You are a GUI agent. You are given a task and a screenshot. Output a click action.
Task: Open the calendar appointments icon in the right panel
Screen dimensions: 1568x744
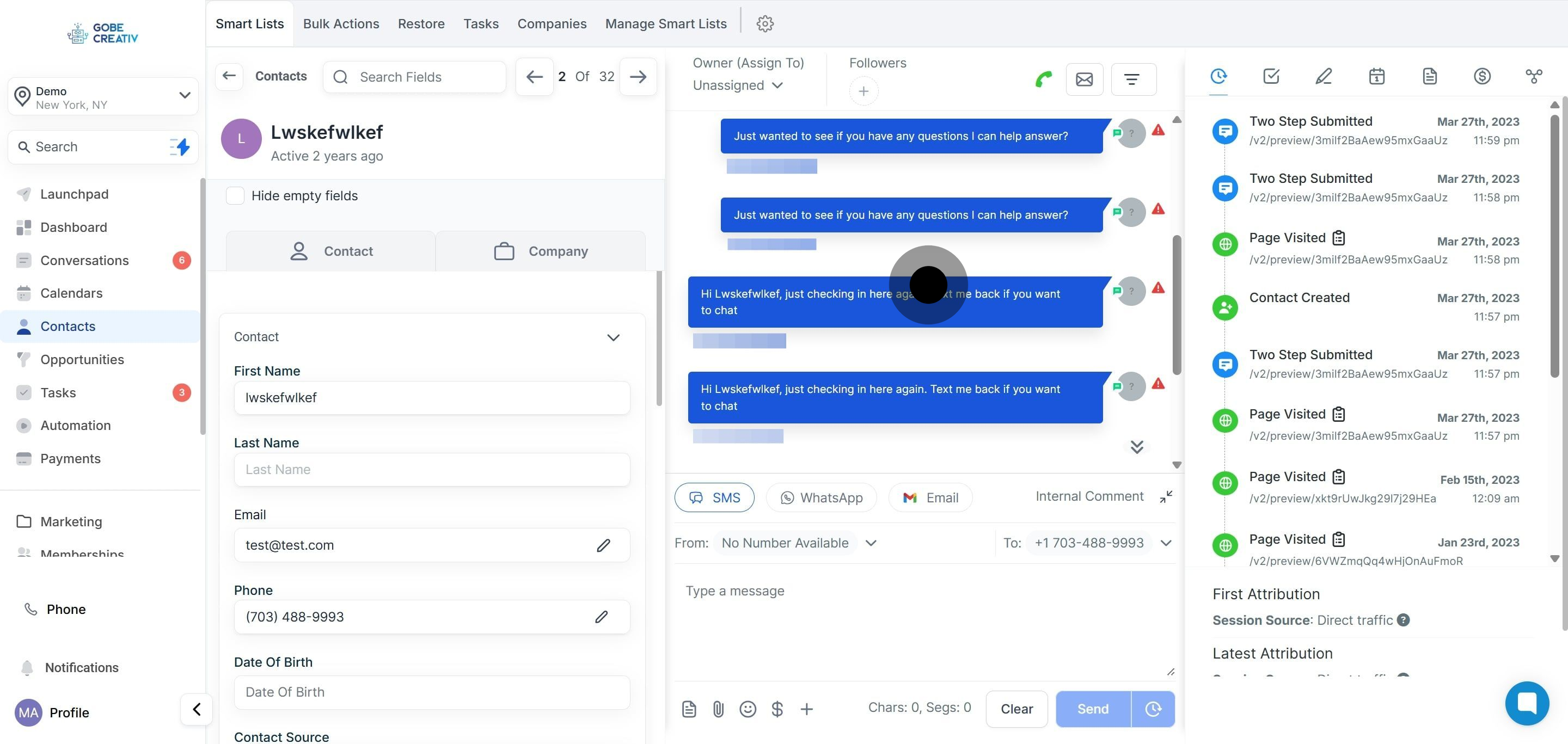click(x=1376, y=76)
